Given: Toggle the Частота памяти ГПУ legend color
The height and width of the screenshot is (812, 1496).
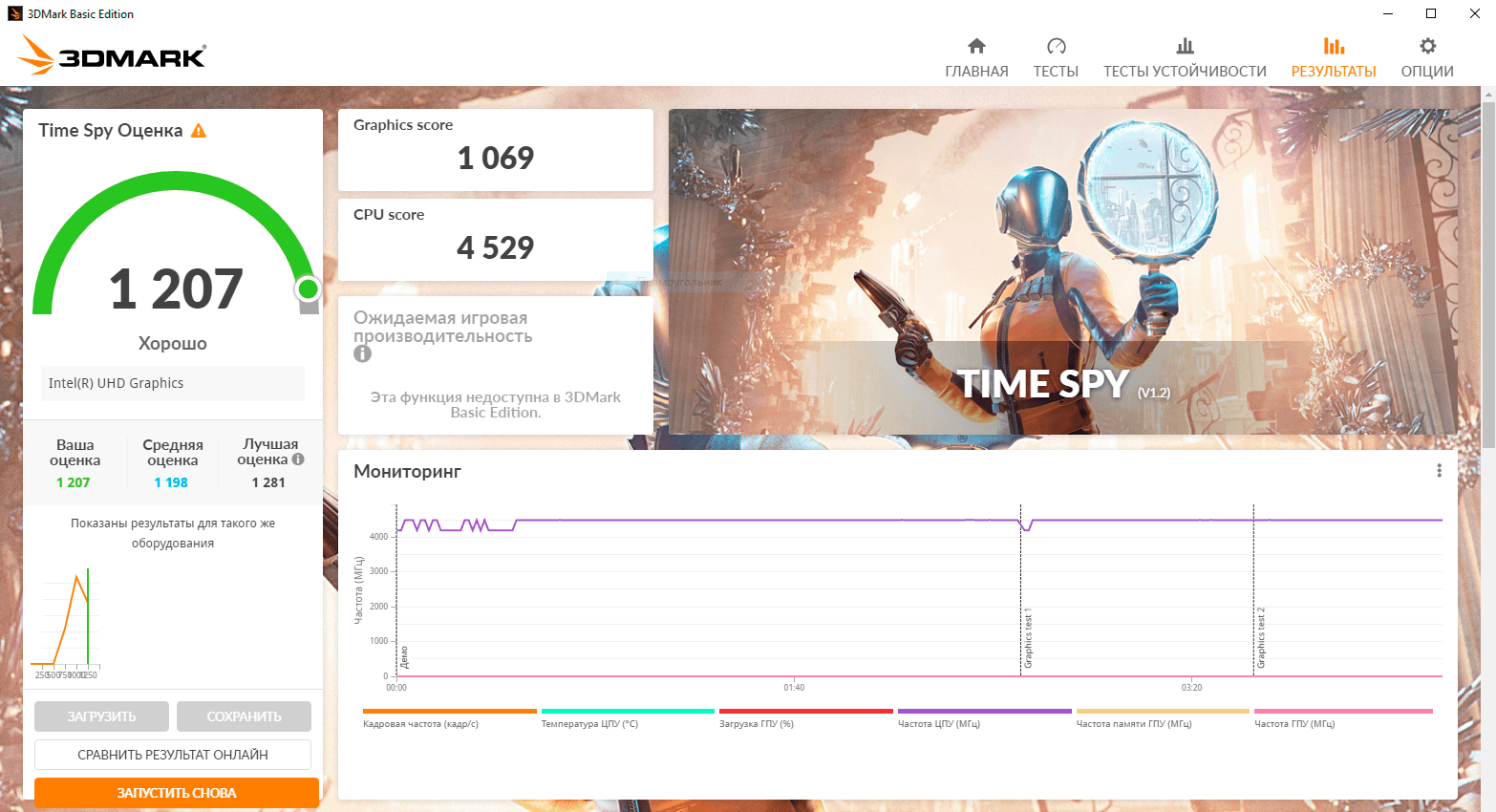Looking at the screenshot, I should coord(1163,711).
